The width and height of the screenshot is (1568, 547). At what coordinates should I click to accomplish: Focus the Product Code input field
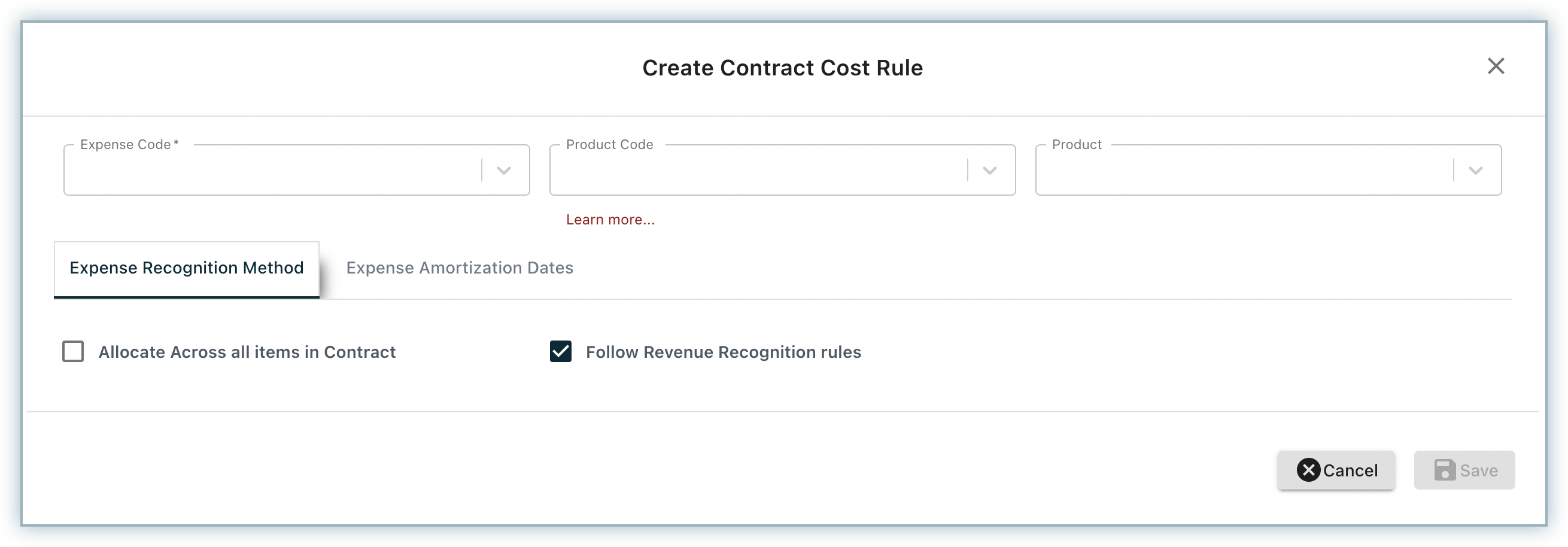point(758,171)
